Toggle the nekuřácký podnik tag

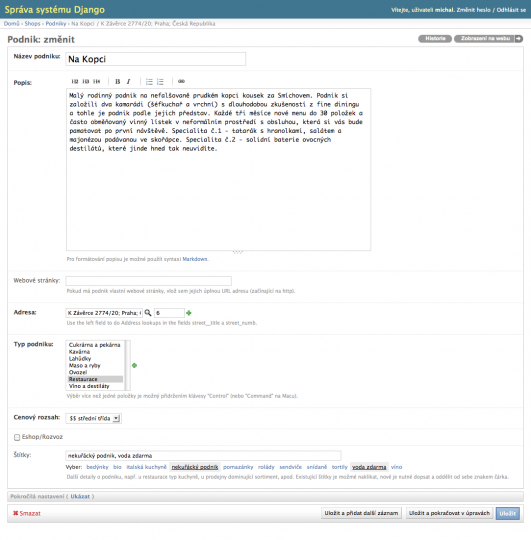click(x=195, y=467)
